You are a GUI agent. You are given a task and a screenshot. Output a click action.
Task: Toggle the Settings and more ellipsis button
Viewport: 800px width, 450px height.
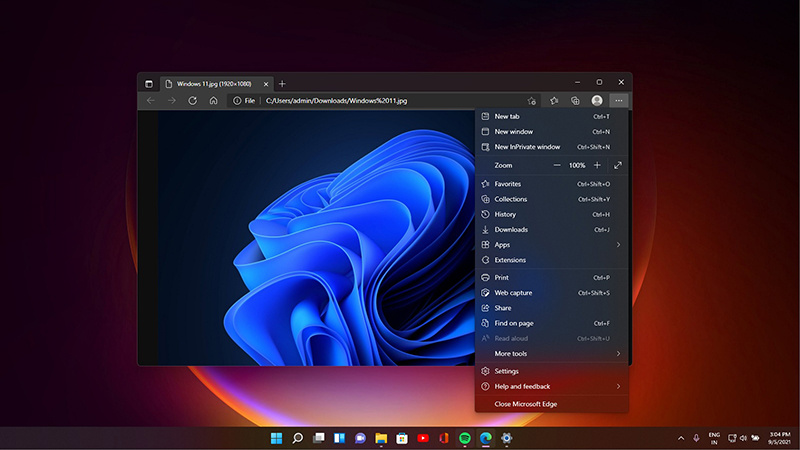tap(618, 101)
